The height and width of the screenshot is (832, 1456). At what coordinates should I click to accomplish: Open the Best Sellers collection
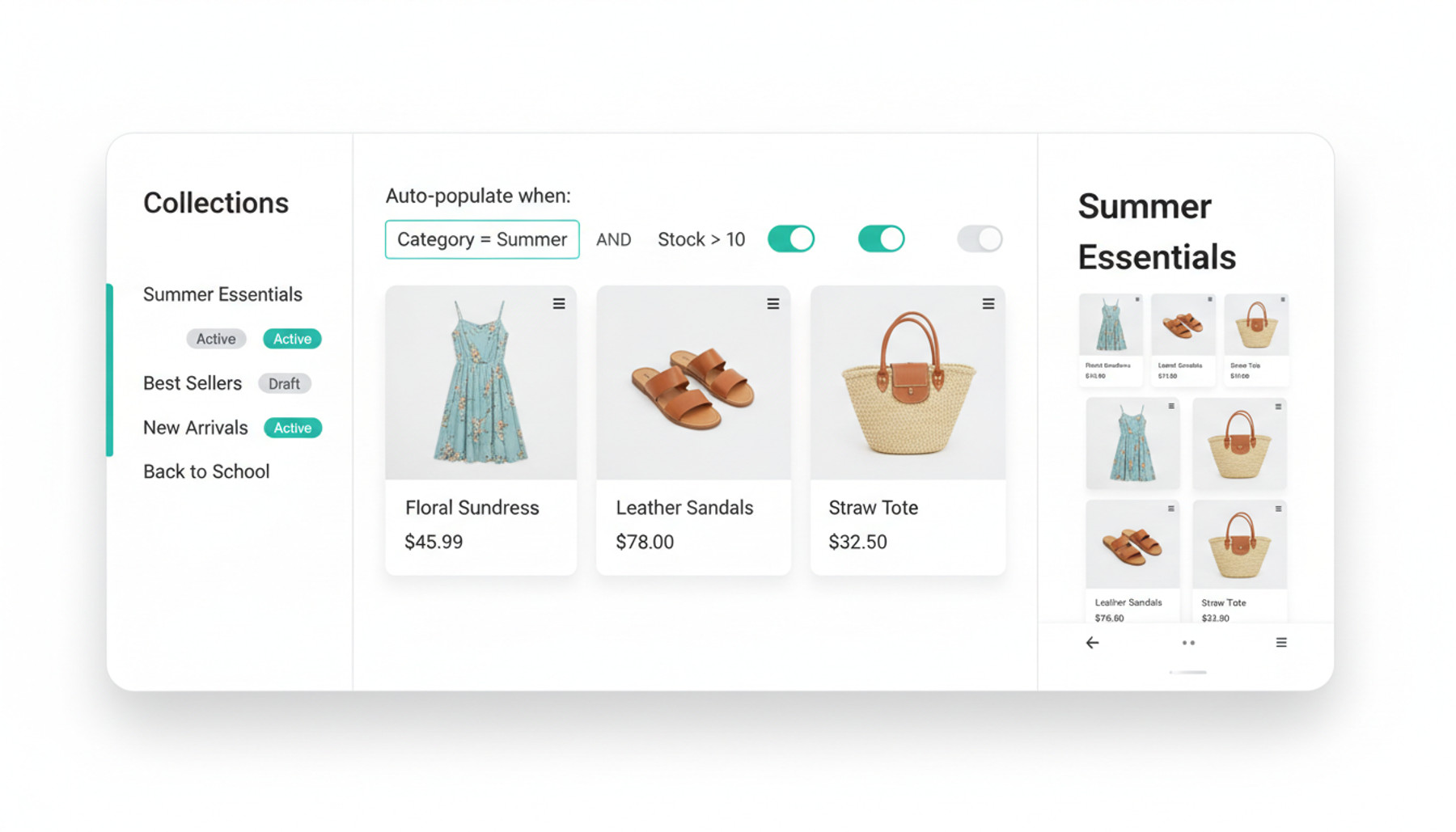pyautogui.click(x=193, y=383)
